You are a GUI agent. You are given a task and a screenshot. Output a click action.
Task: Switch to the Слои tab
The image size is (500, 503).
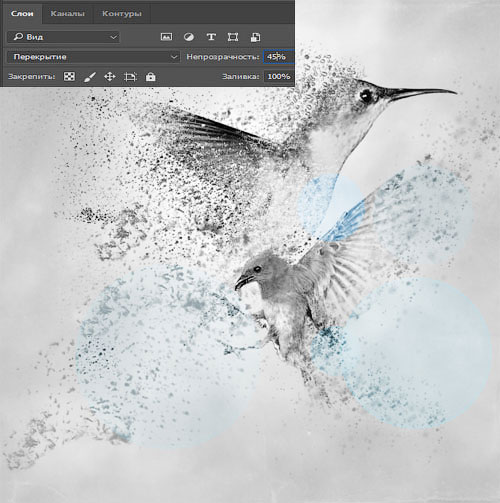22,14
